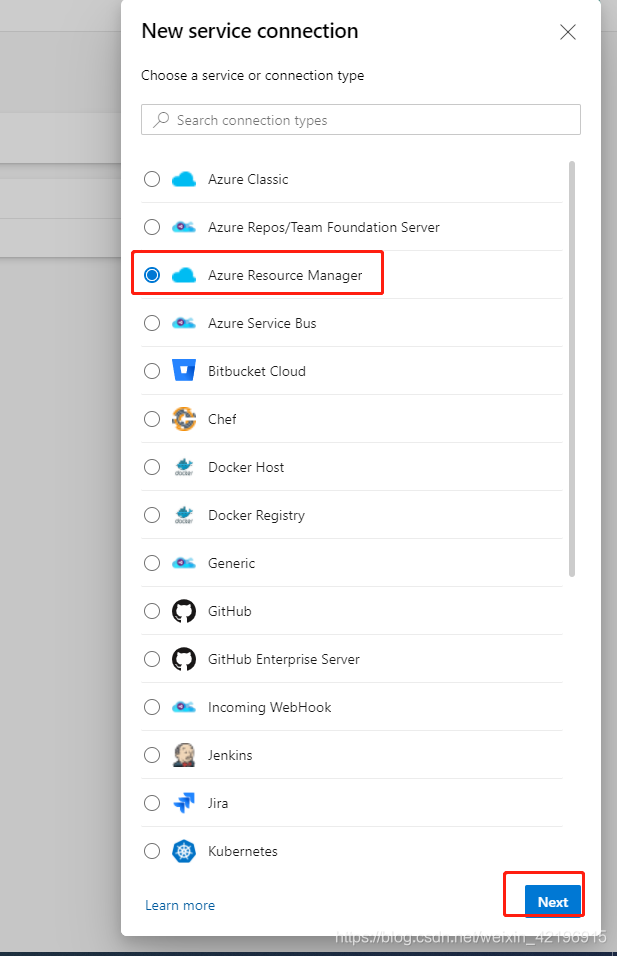Click the Azure Service Bus label
Image resolution: width=617 pixels, height=956 pixels.
pyautogui.click(x=262, y=323)
